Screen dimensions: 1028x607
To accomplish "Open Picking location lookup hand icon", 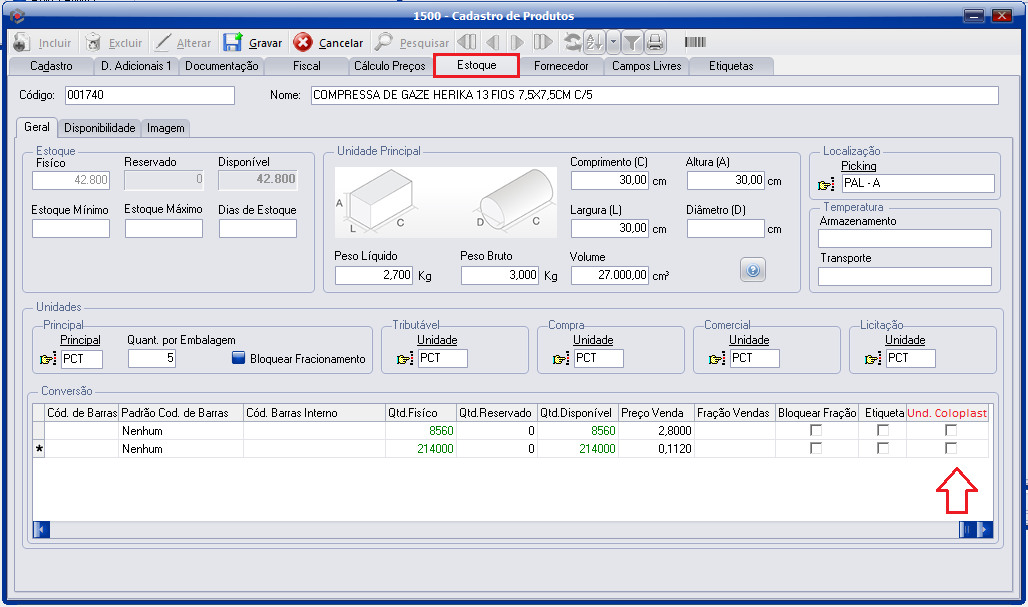I will [x=826, y=185].
